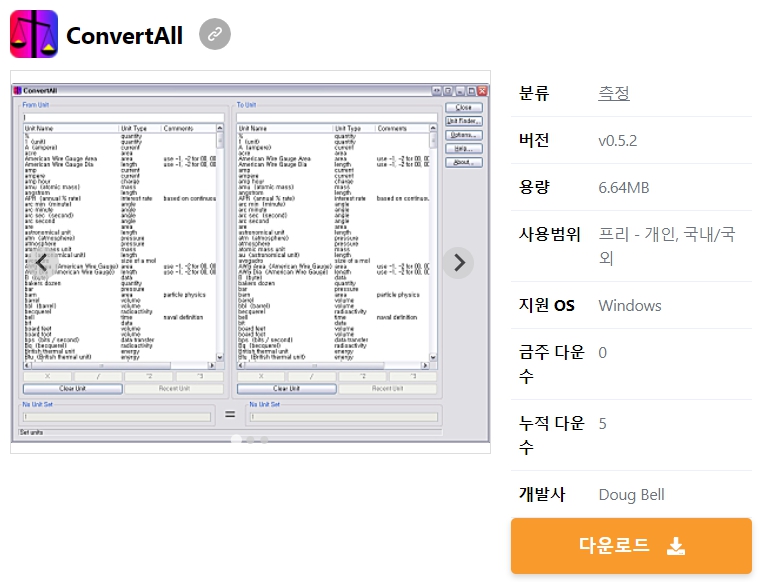Click the 누적 다운수 label
759x582 pixels.
[x=552, y=435]
